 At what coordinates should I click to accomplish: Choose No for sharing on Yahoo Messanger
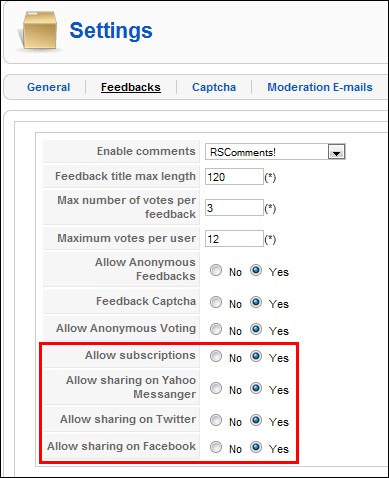click(216, 388)
